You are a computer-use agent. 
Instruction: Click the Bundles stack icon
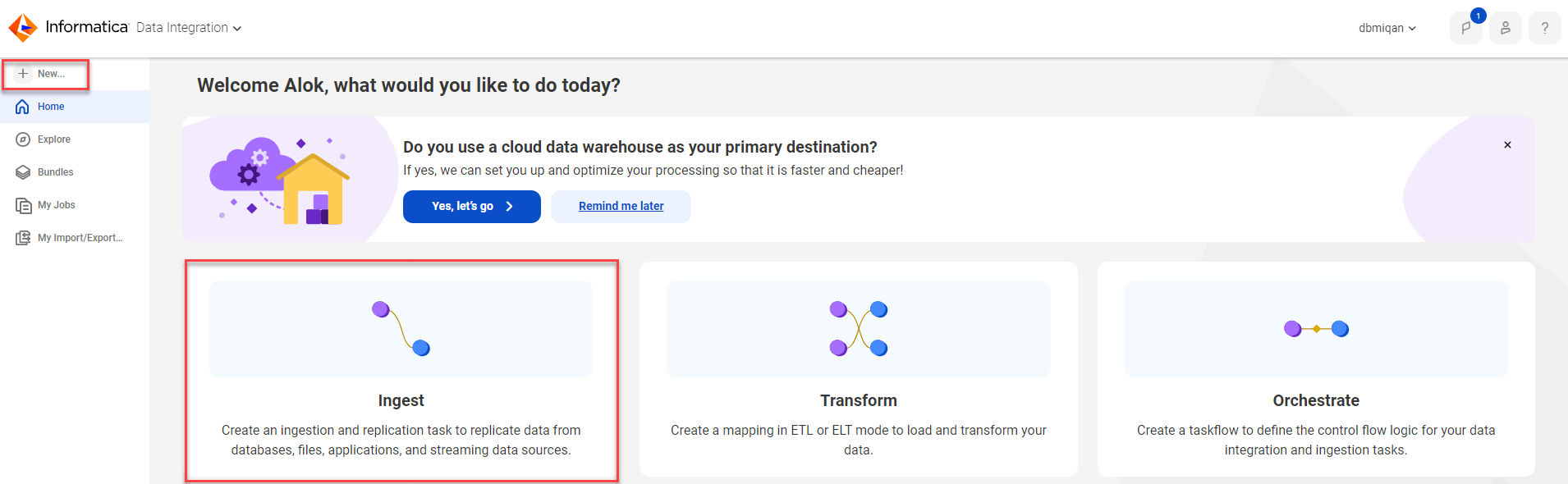click(23, 172)
